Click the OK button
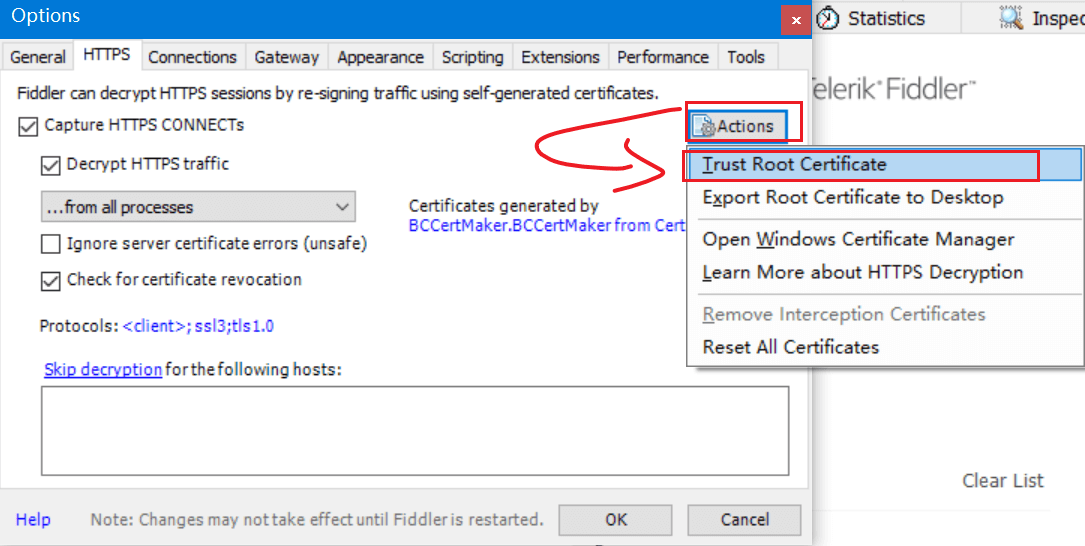Screen dimensions: 1085x546 pos(615,520)
